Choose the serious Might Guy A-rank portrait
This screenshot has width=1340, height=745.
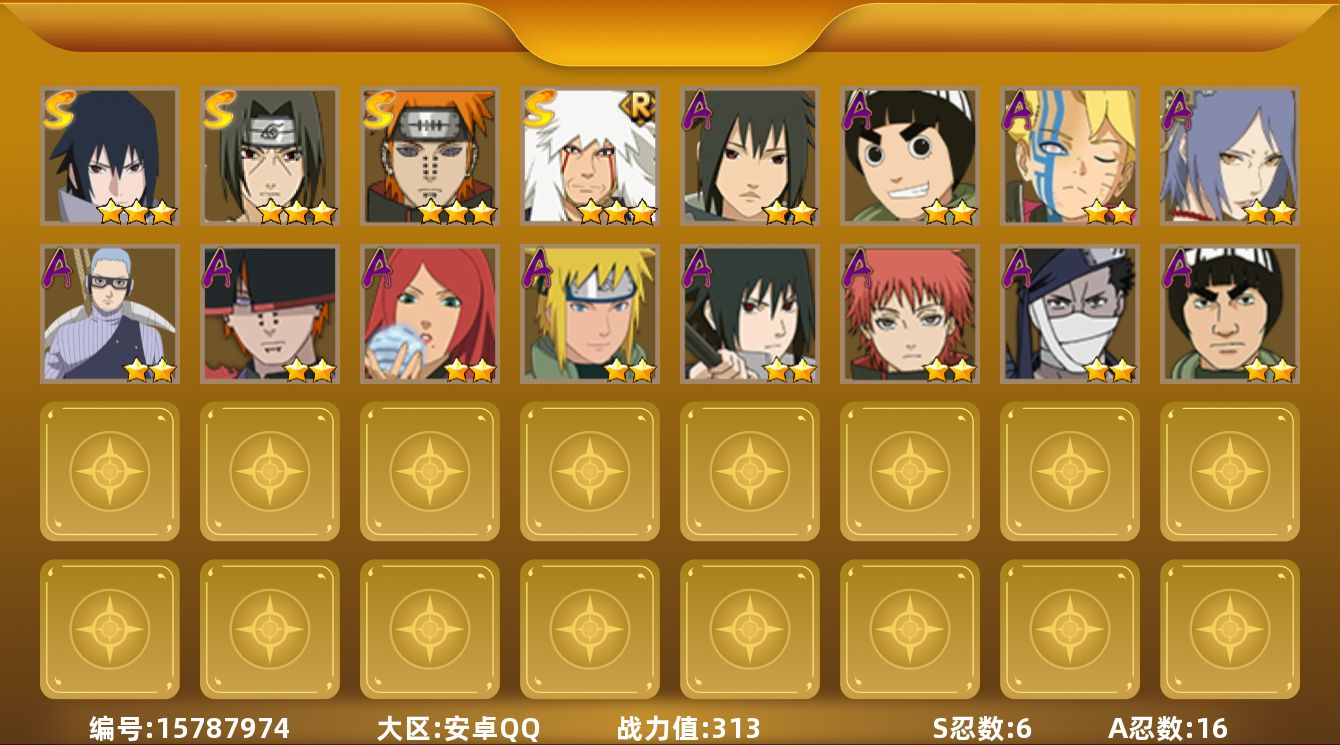coord(1230,314)
